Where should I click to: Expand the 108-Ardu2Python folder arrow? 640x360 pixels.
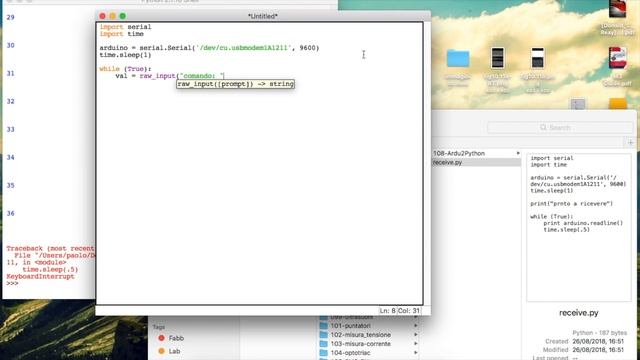tap(518, 153)
